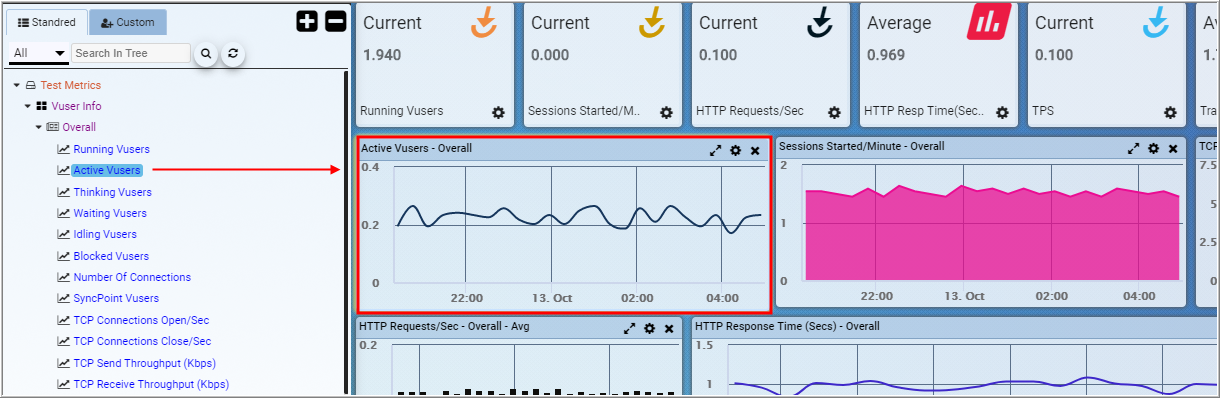This screenshot has height=398, width=1220.
Task: Collapse the Overall tree node
Action: coord(39,127)
